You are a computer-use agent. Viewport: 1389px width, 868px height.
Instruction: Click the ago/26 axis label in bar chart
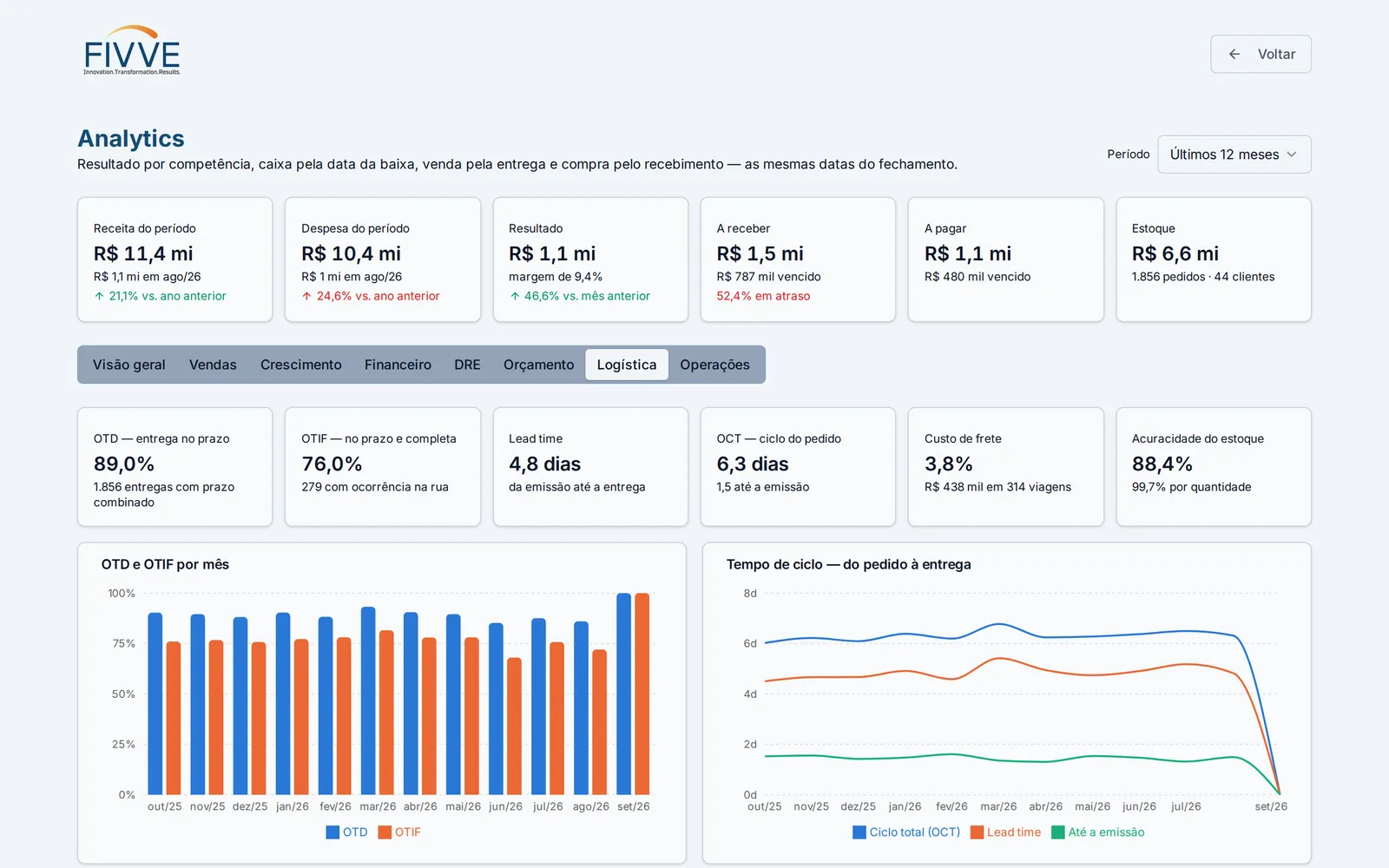click(590, 806)
